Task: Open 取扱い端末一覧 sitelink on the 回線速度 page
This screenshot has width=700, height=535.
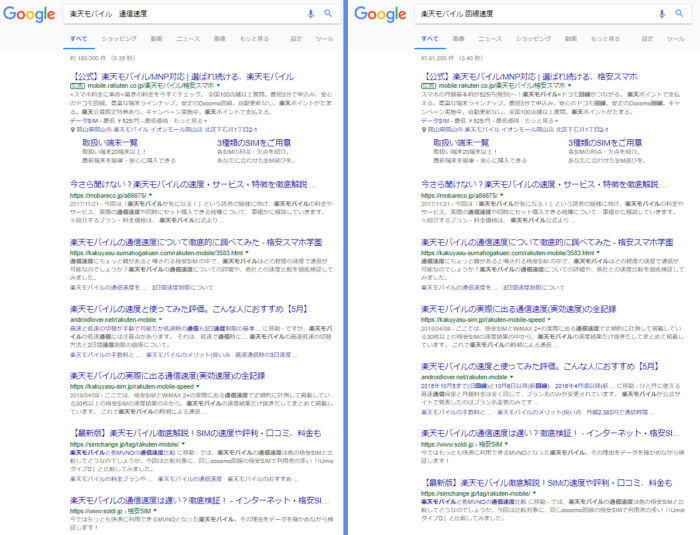Action: click(x=461, y=142)
